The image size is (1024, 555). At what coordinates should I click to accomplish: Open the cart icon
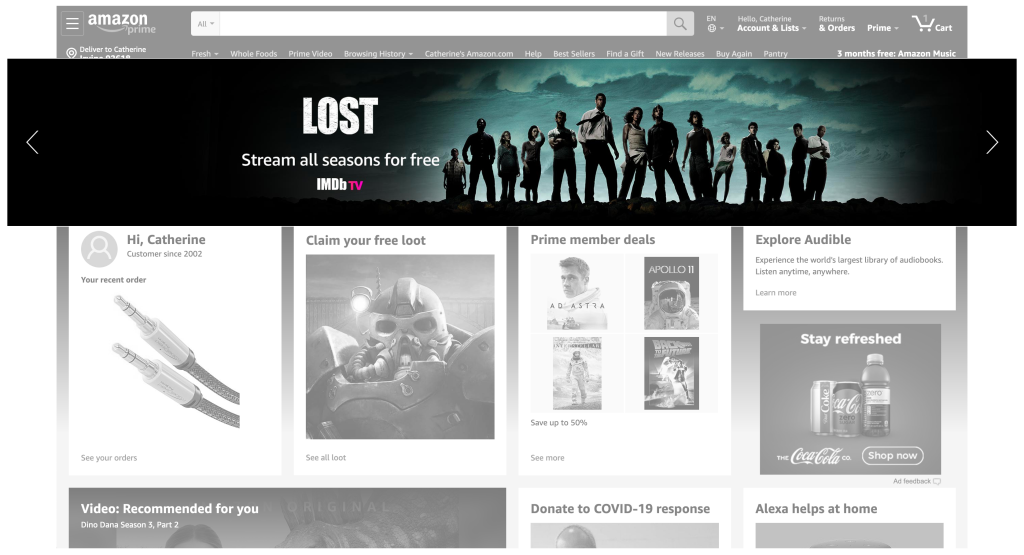coord(931,24)
